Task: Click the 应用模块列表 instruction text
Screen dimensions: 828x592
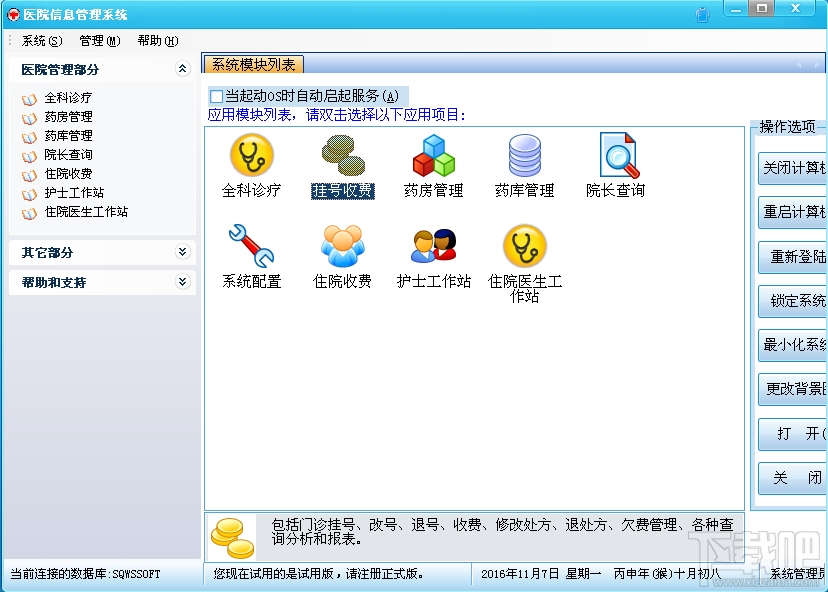Action: pyautogui.click(x=337, y=115)
